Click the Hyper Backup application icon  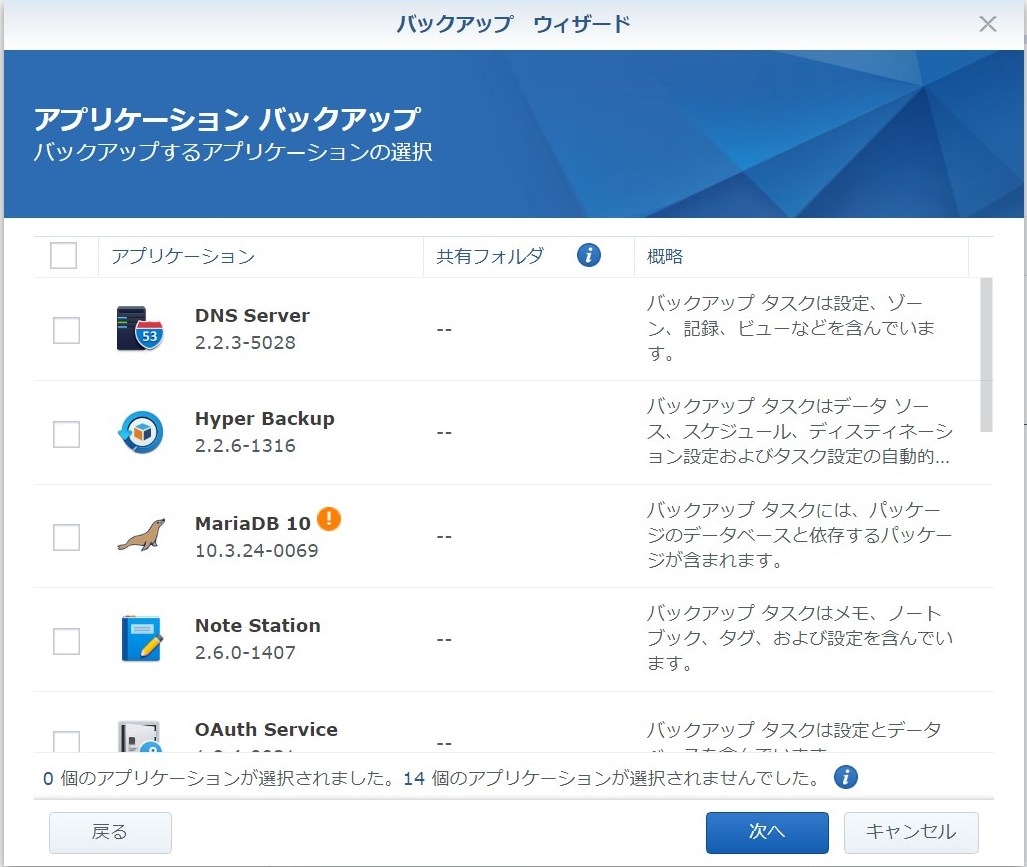click(139, 432)
